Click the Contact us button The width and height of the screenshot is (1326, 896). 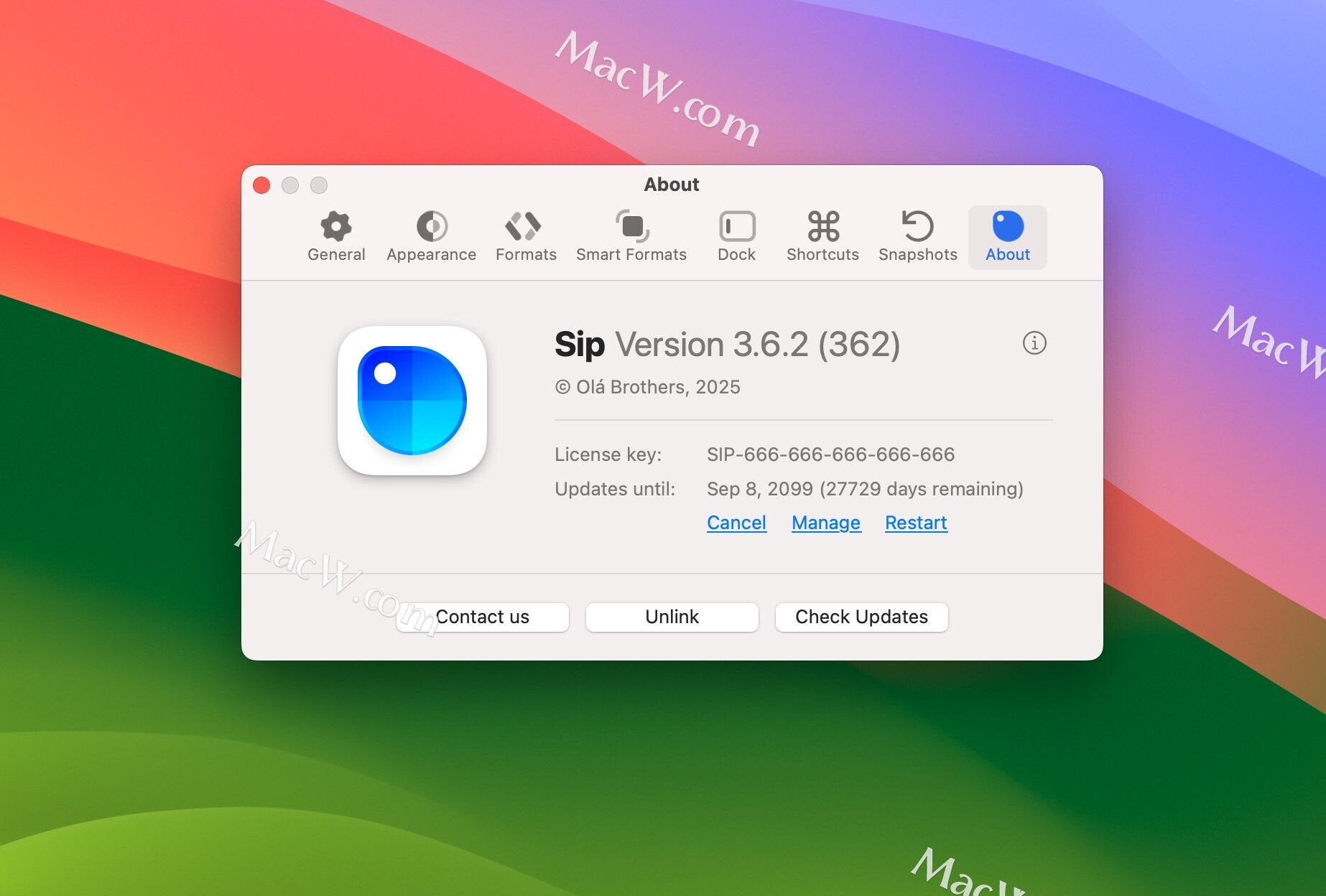click(x=483, y=617)
